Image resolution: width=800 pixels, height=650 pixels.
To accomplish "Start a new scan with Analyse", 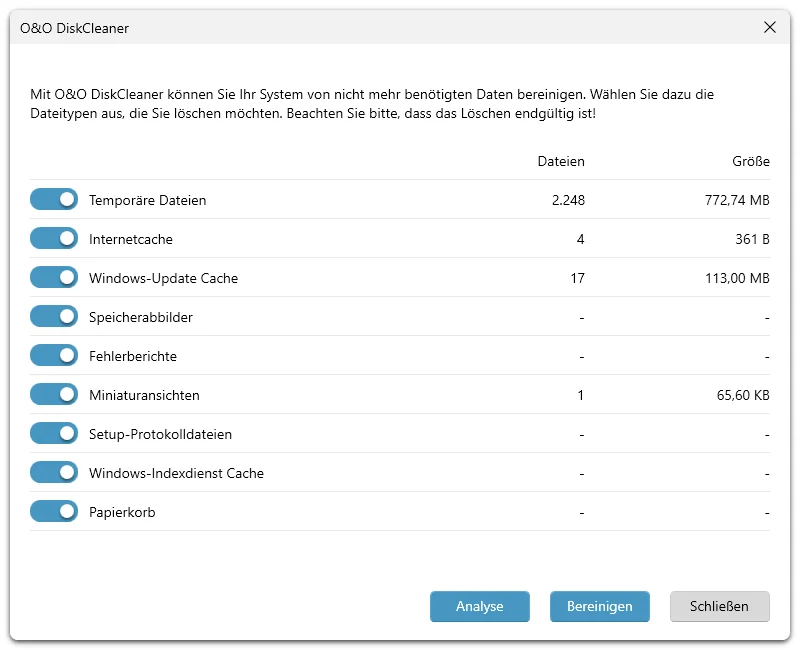I will pos(480,606).
